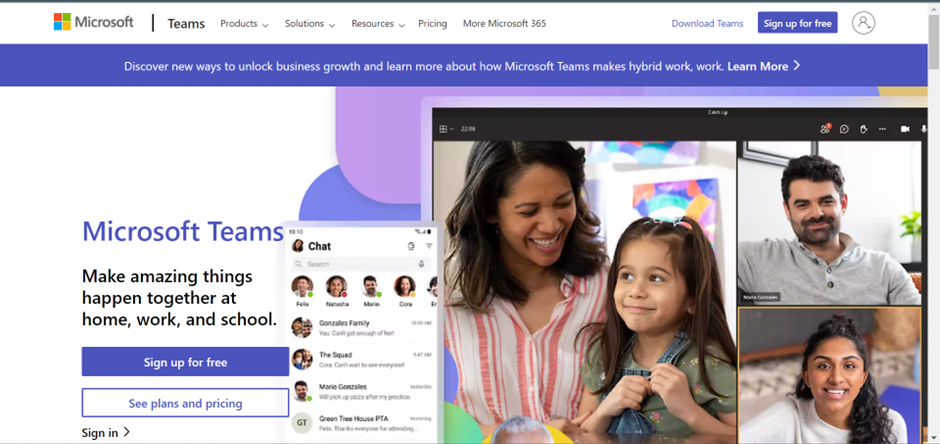Click the Microsoft logo
This screenshot has height=444, width=940.
(x=94, y=22)
